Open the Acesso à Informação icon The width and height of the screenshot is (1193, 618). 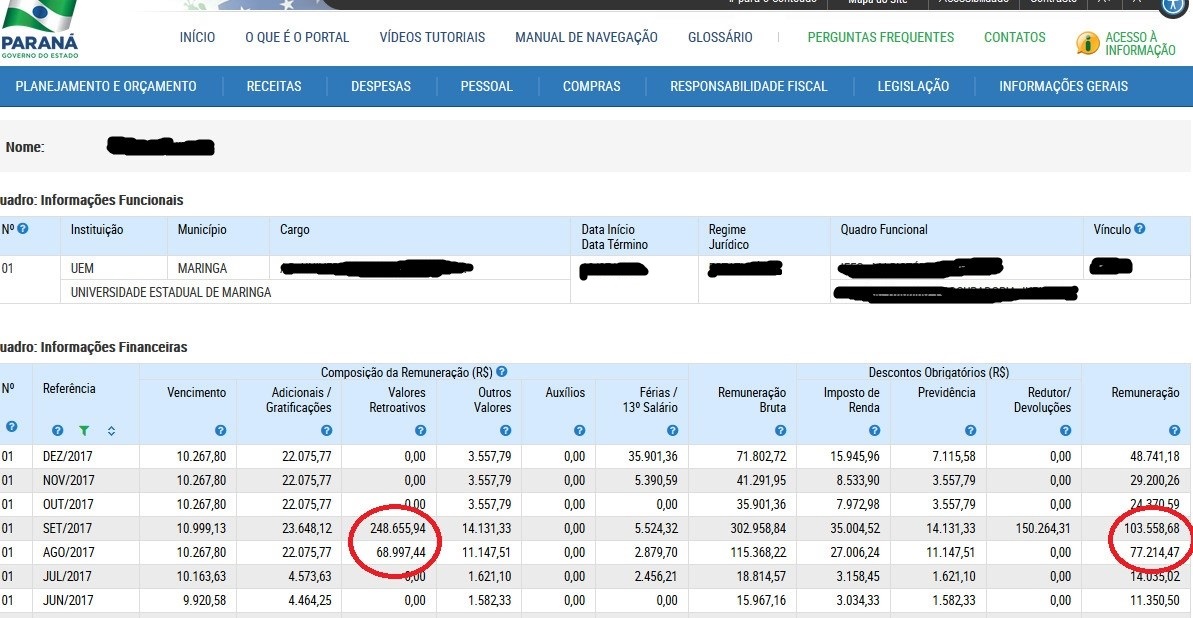[x=1088, y=43]
